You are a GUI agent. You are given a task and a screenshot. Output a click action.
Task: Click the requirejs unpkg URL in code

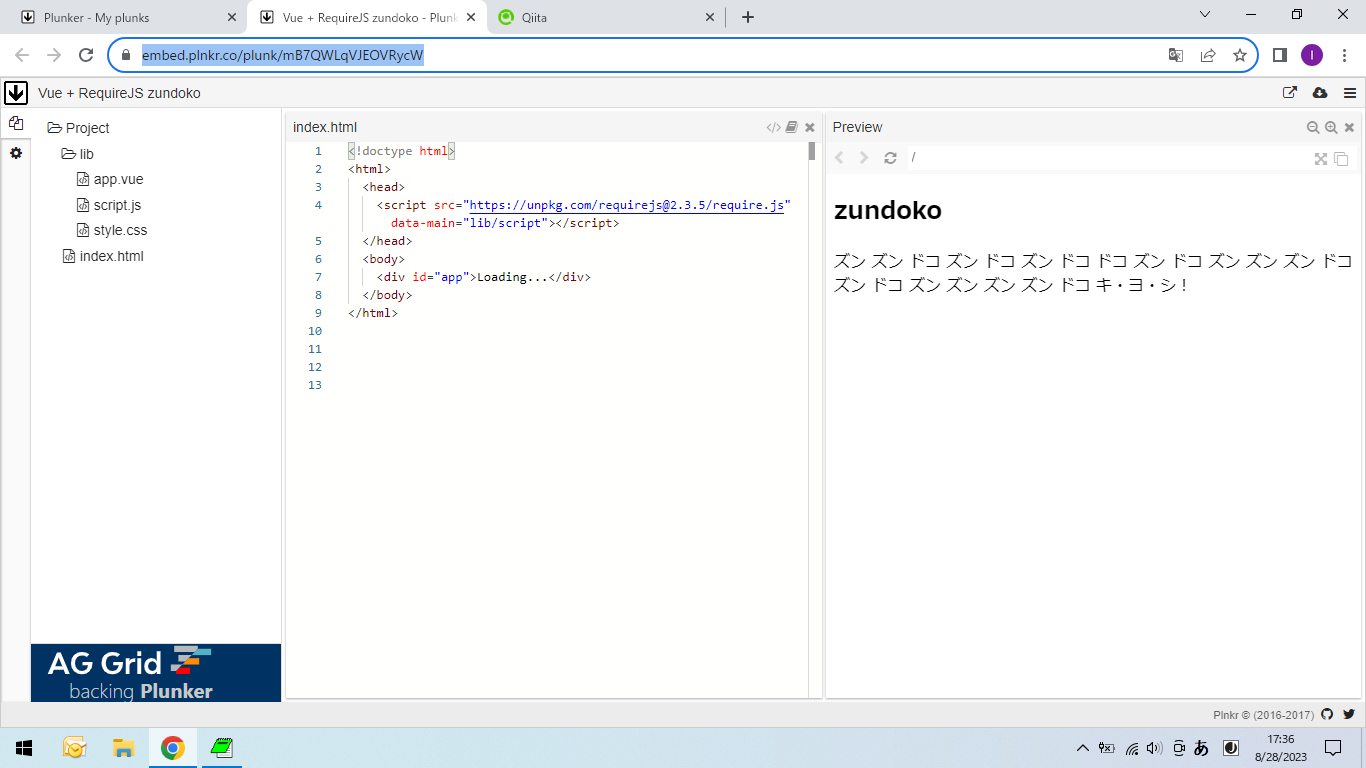pos(626,205)
